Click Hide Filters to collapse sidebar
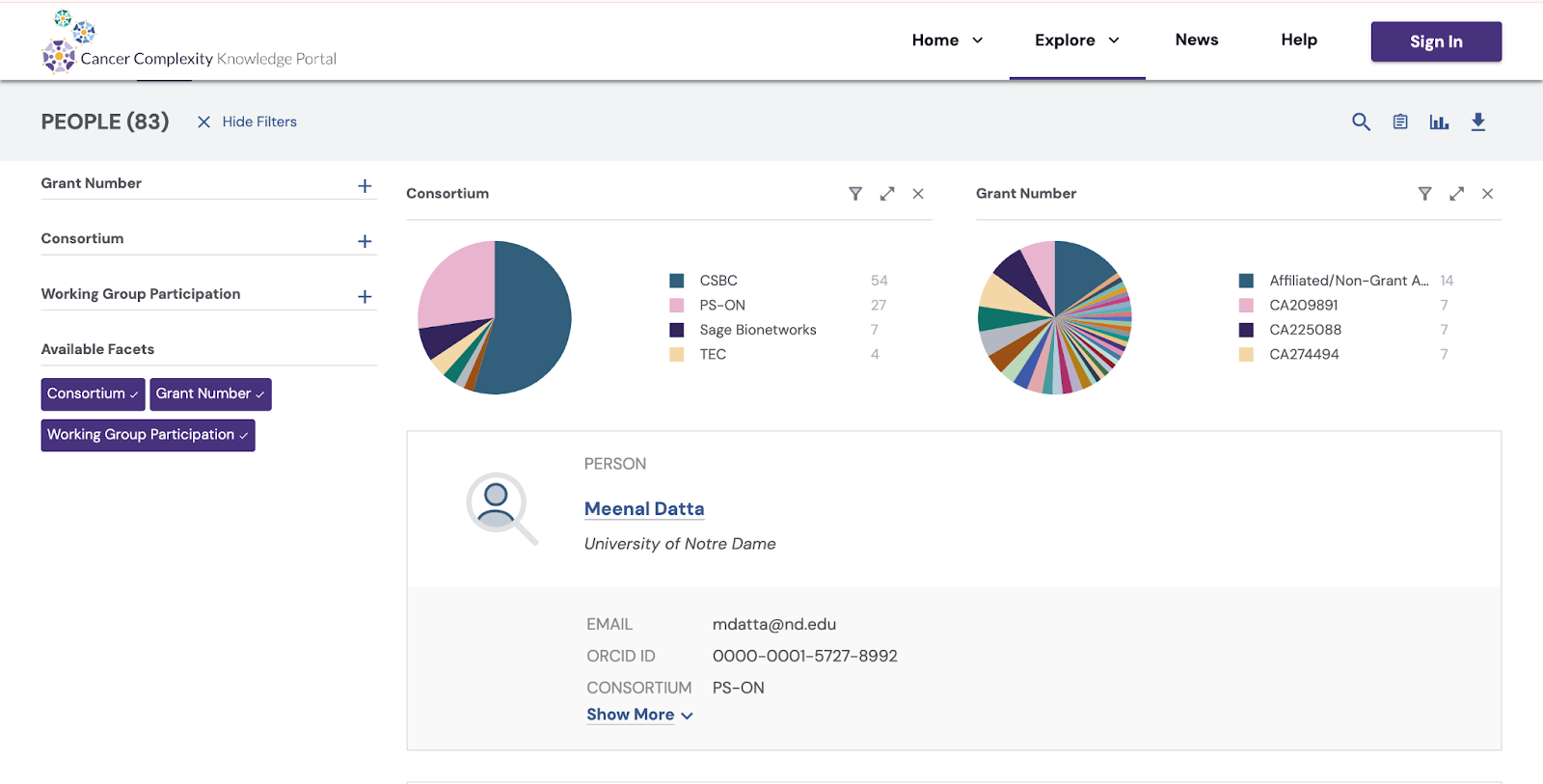Screen dimensions: 1543x784 (x=247, y=122)
